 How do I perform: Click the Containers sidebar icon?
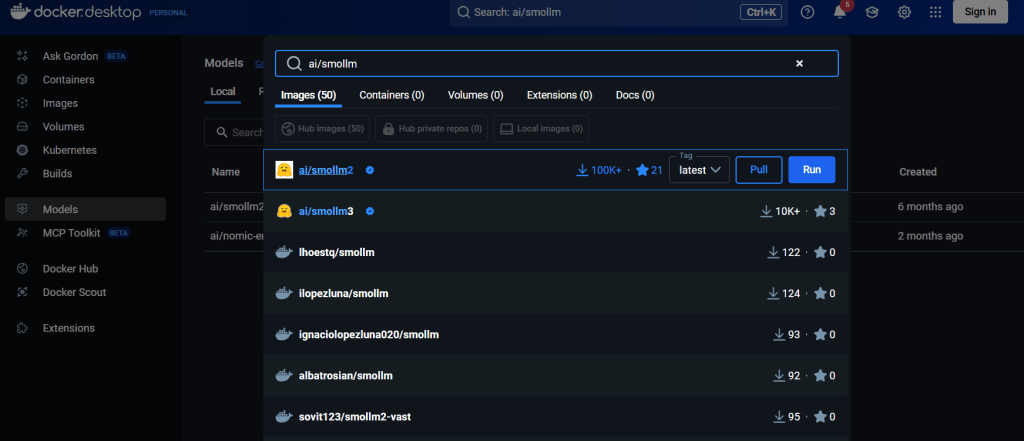[x=22, y=80]
